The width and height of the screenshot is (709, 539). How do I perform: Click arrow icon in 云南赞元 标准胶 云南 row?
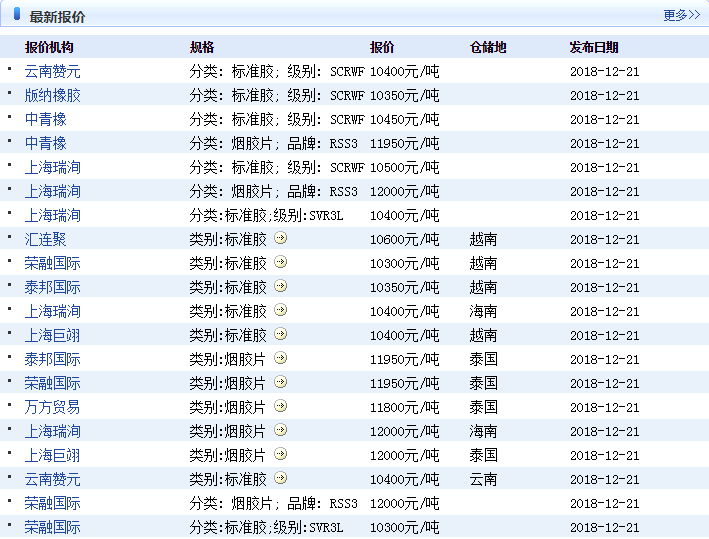(280, 478)
